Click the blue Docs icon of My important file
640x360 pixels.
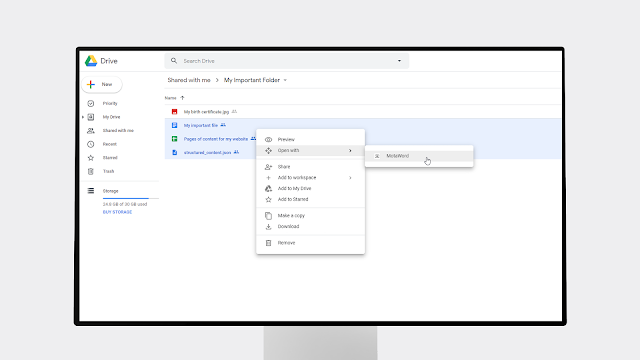tap(174, 125)
